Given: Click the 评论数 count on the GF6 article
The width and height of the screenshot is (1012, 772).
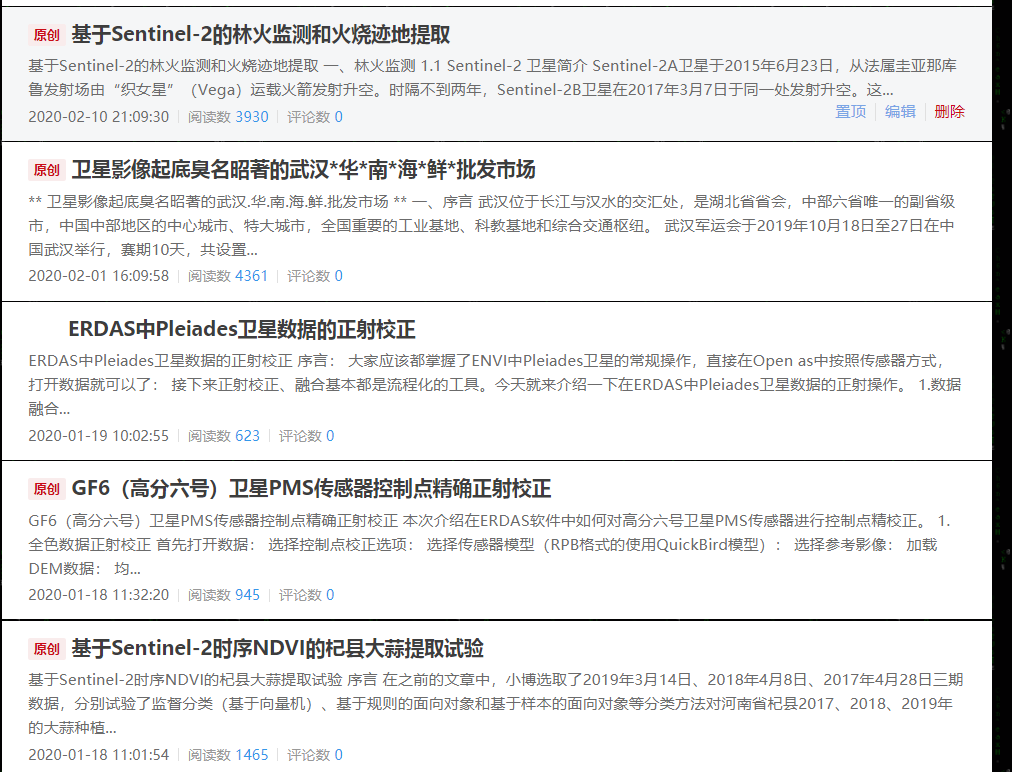Looking at the screenshot, I should [x=330, y=595].
